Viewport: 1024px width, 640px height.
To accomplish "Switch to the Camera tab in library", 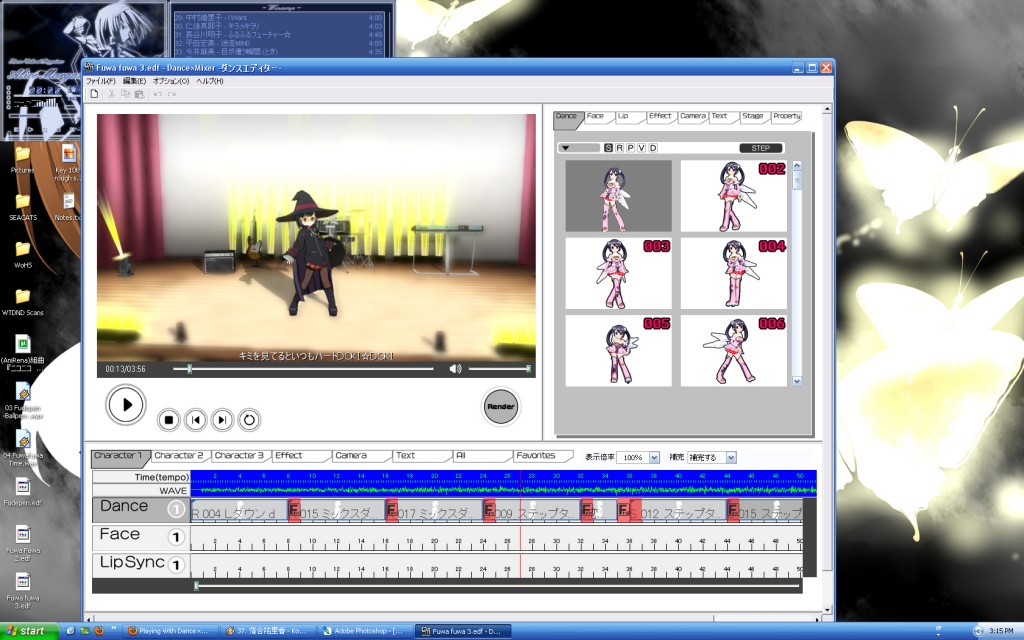I will click(692, 116).
